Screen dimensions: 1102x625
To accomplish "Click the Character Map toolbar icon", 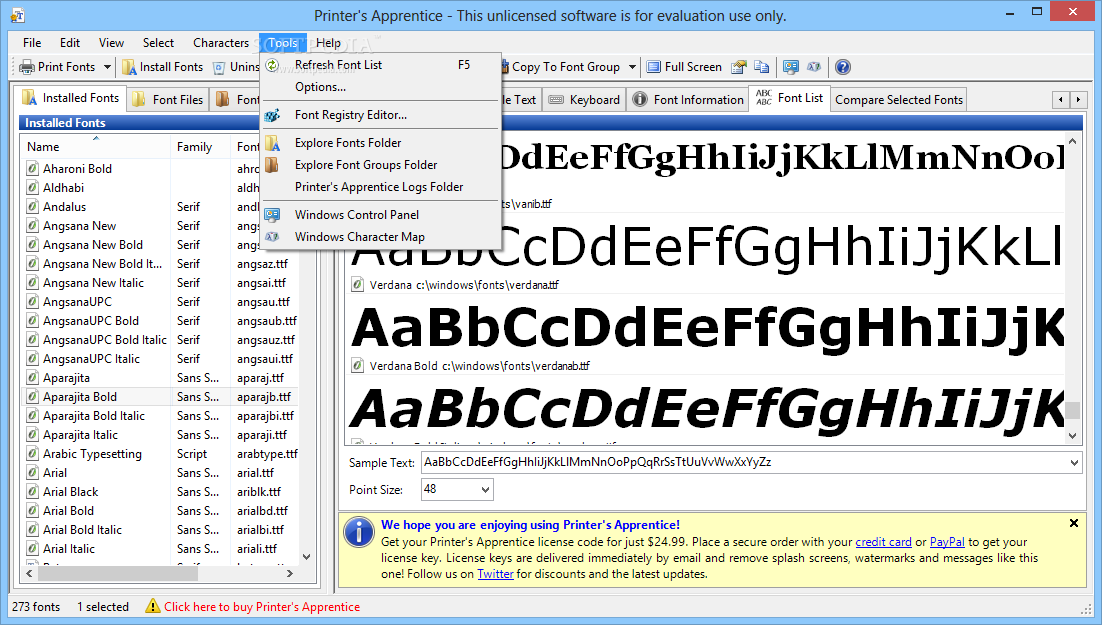I will tap(814, 67).
